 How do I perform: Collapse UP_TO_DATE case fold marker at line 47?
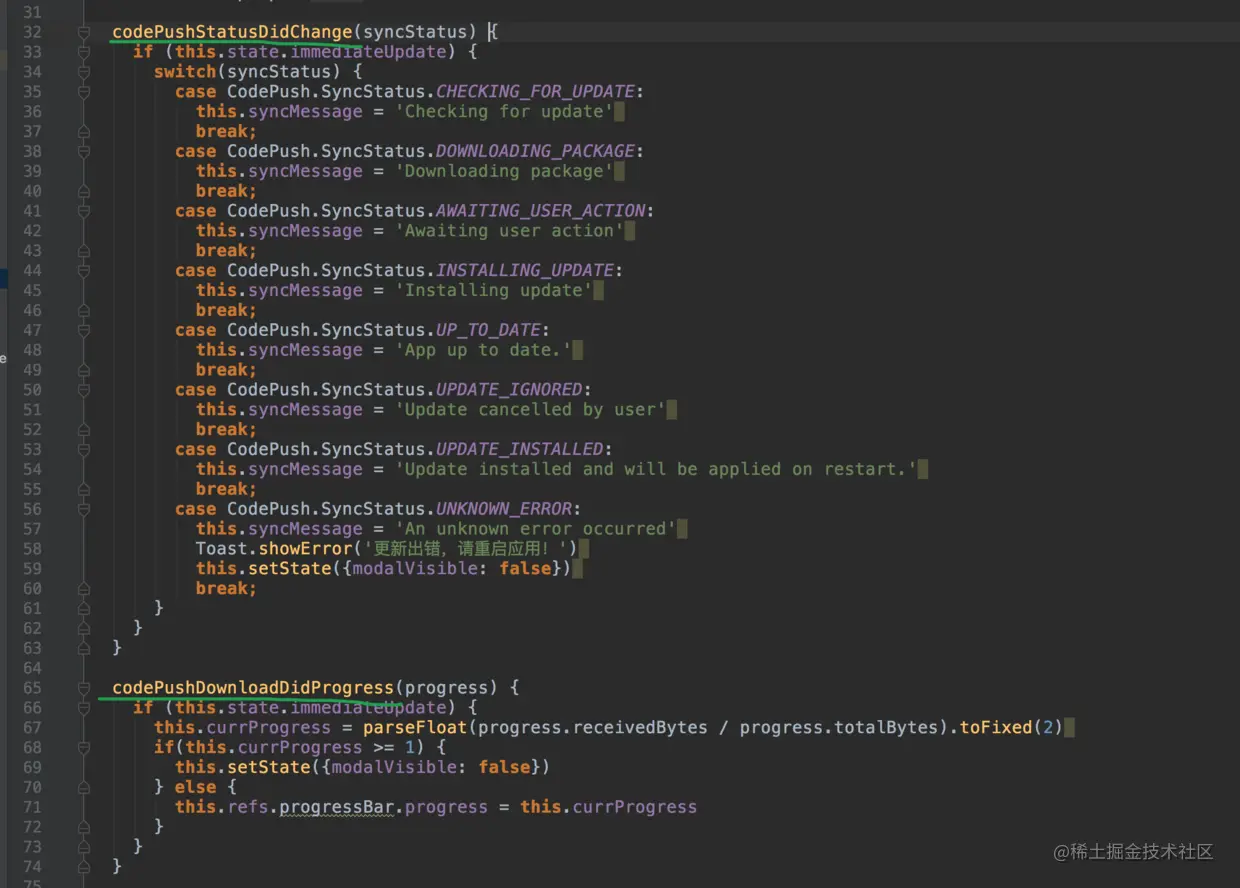click(x=84, y=330)
